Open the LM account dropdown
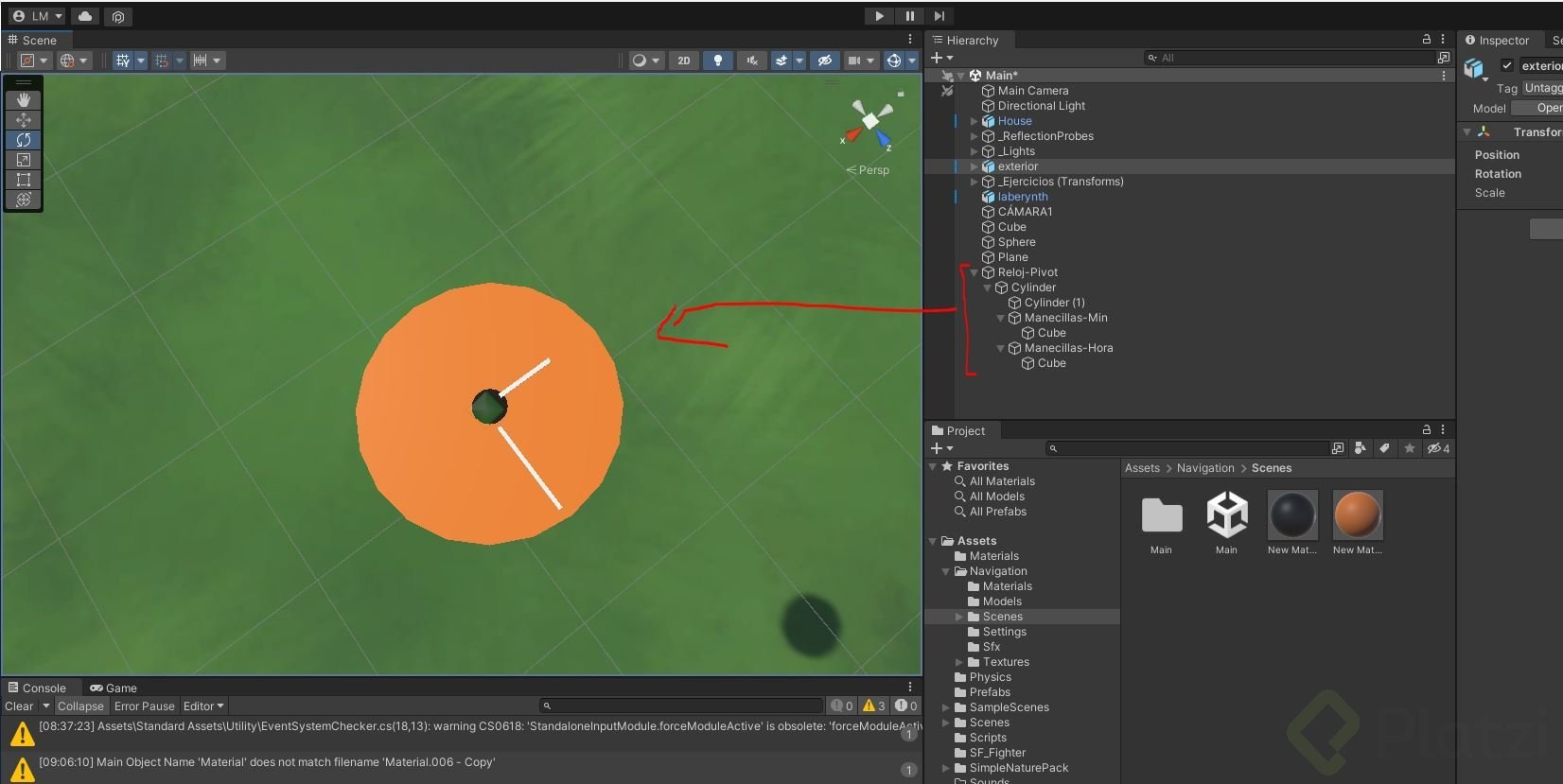Screen dimensions: 1563x784 pos(38,16)
